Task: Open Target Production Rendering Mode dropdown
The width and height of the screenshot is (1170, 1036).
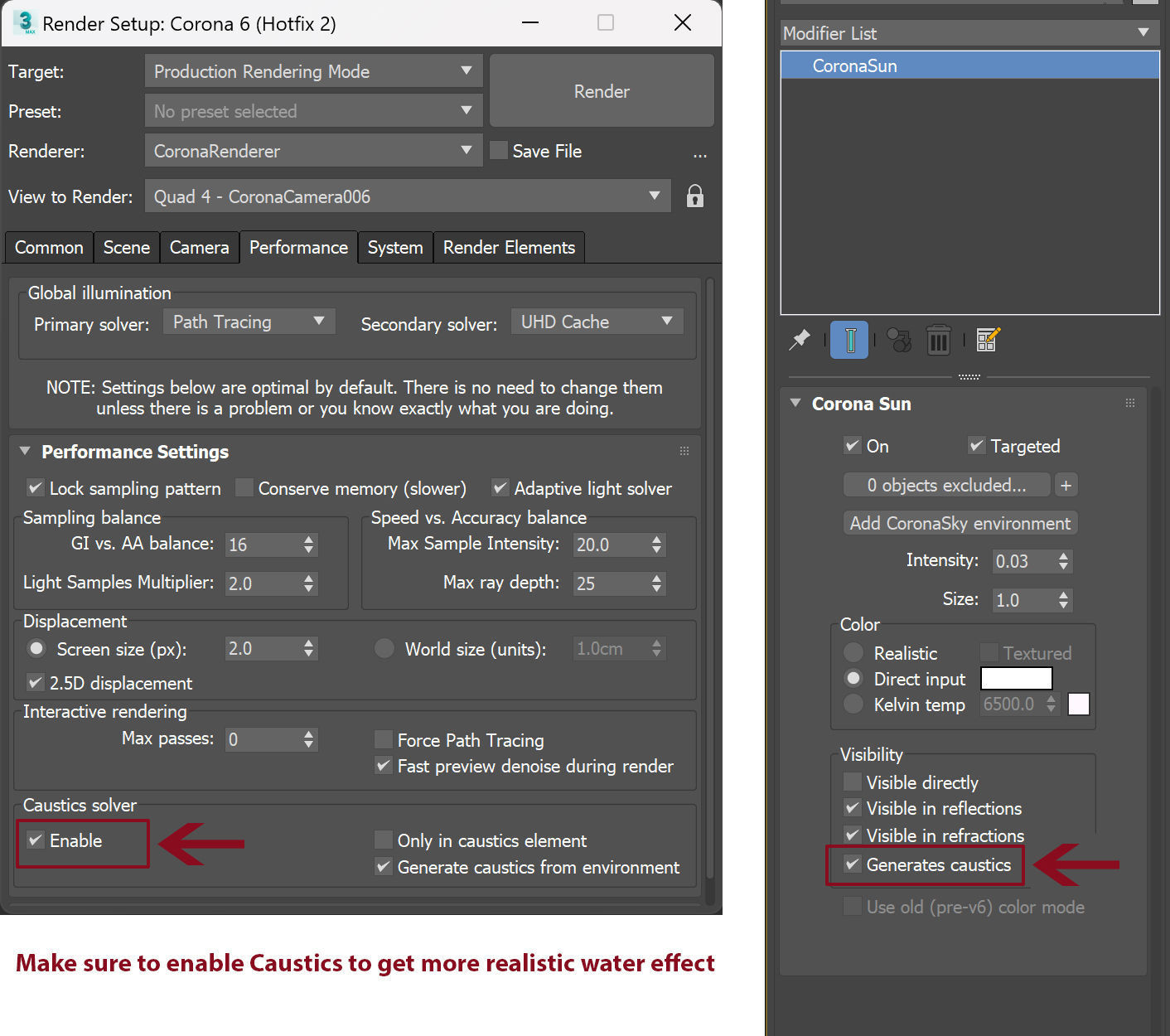Action: pyautogui.click(x=313, y=71)
